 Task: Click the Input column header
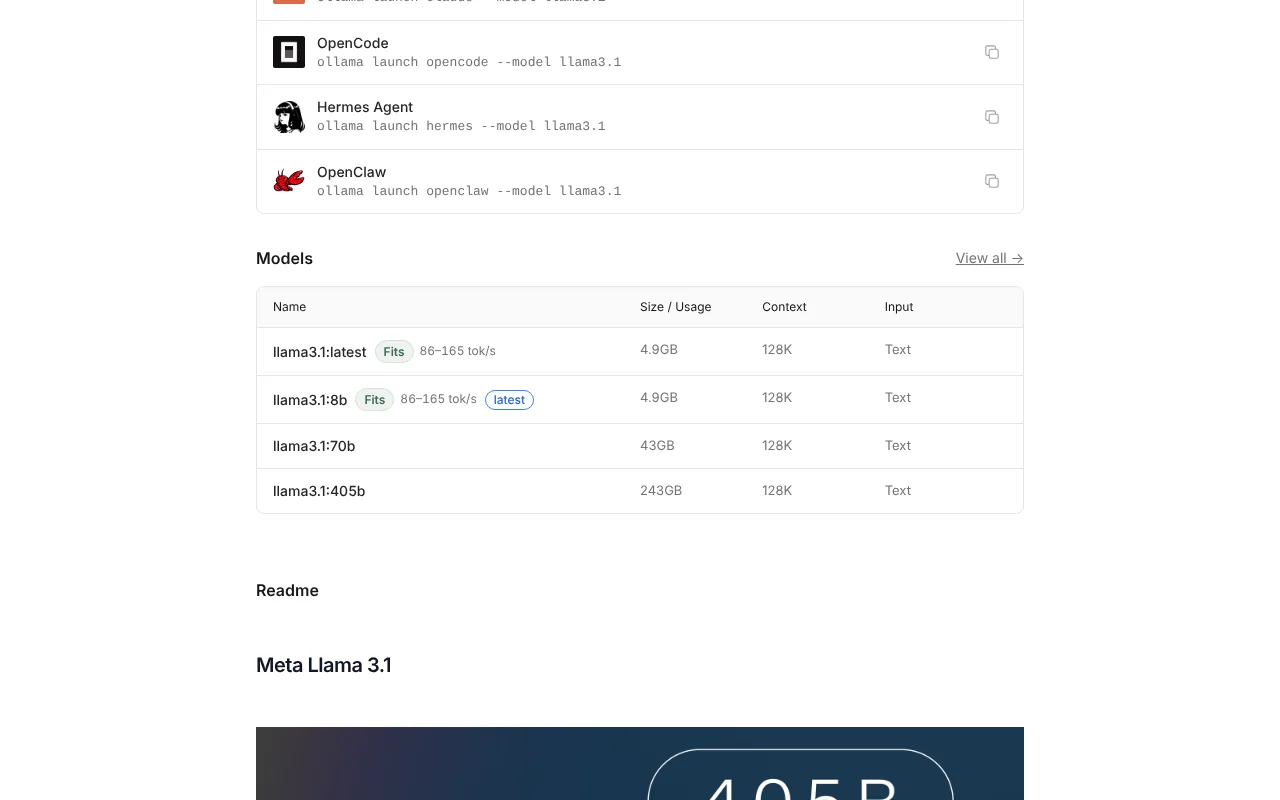point(899,307)
